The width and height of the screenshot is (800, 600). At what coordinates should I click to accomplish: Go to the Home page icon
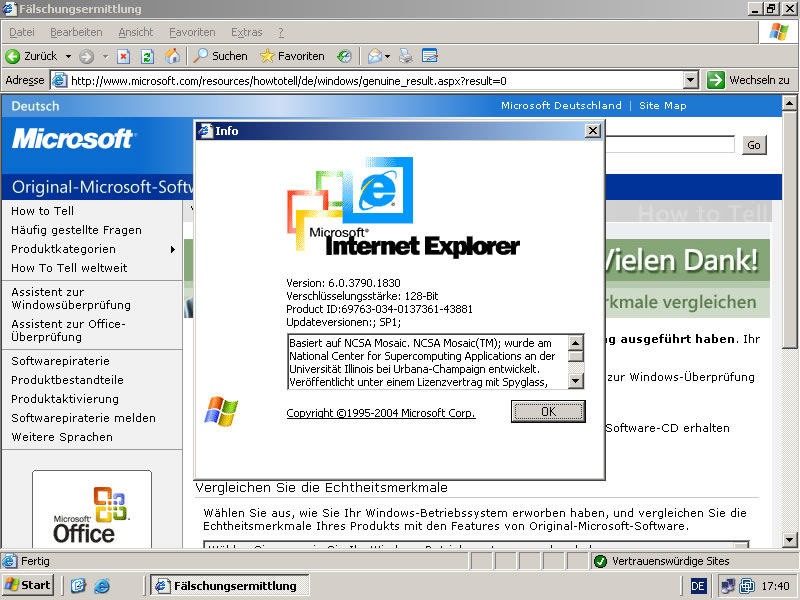[172, 56]
